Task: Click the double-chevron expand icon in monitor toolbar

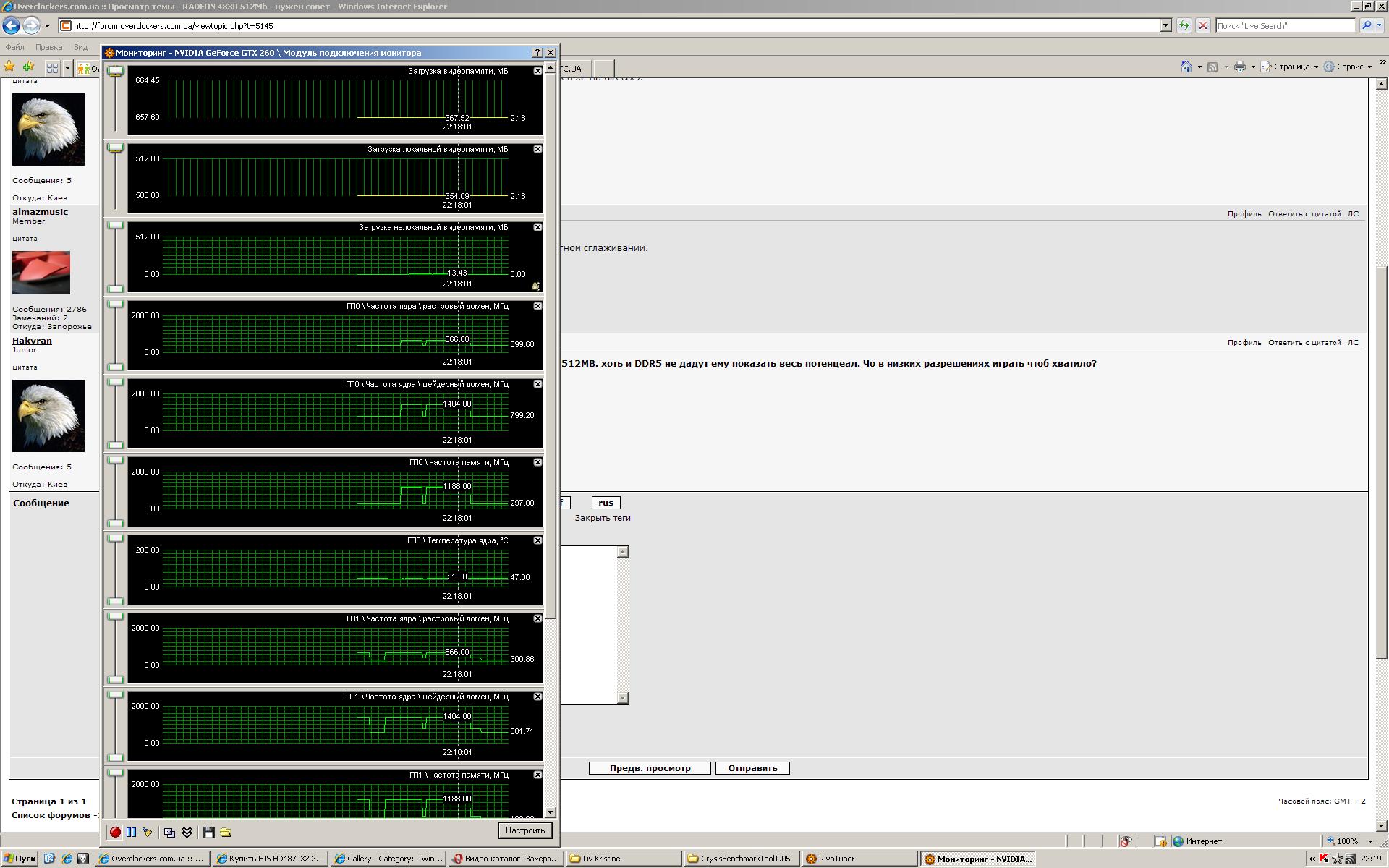Action: (187, 832)
